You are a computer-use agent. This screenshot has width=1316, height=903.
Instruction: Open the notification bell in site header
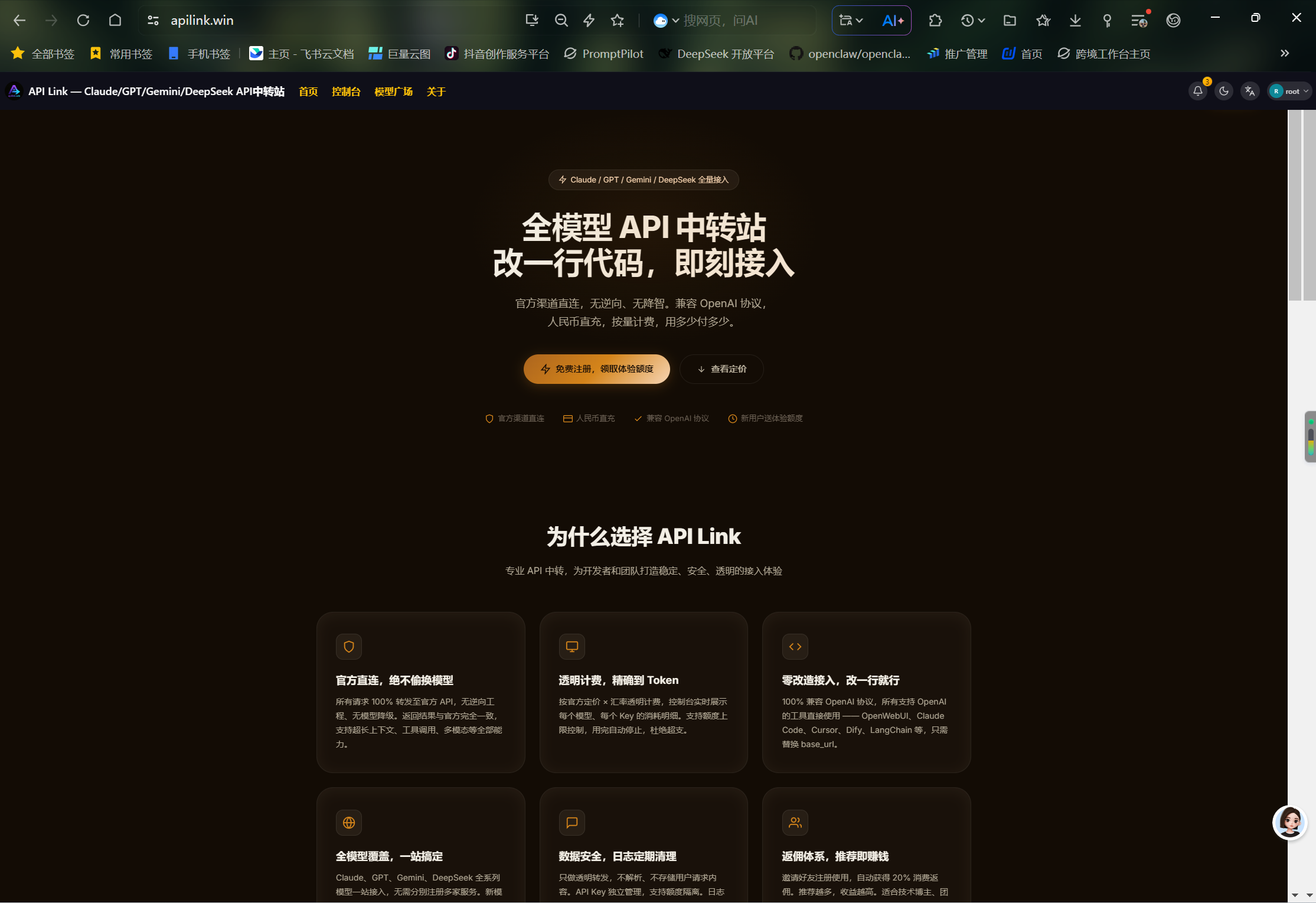(1197, 91)
